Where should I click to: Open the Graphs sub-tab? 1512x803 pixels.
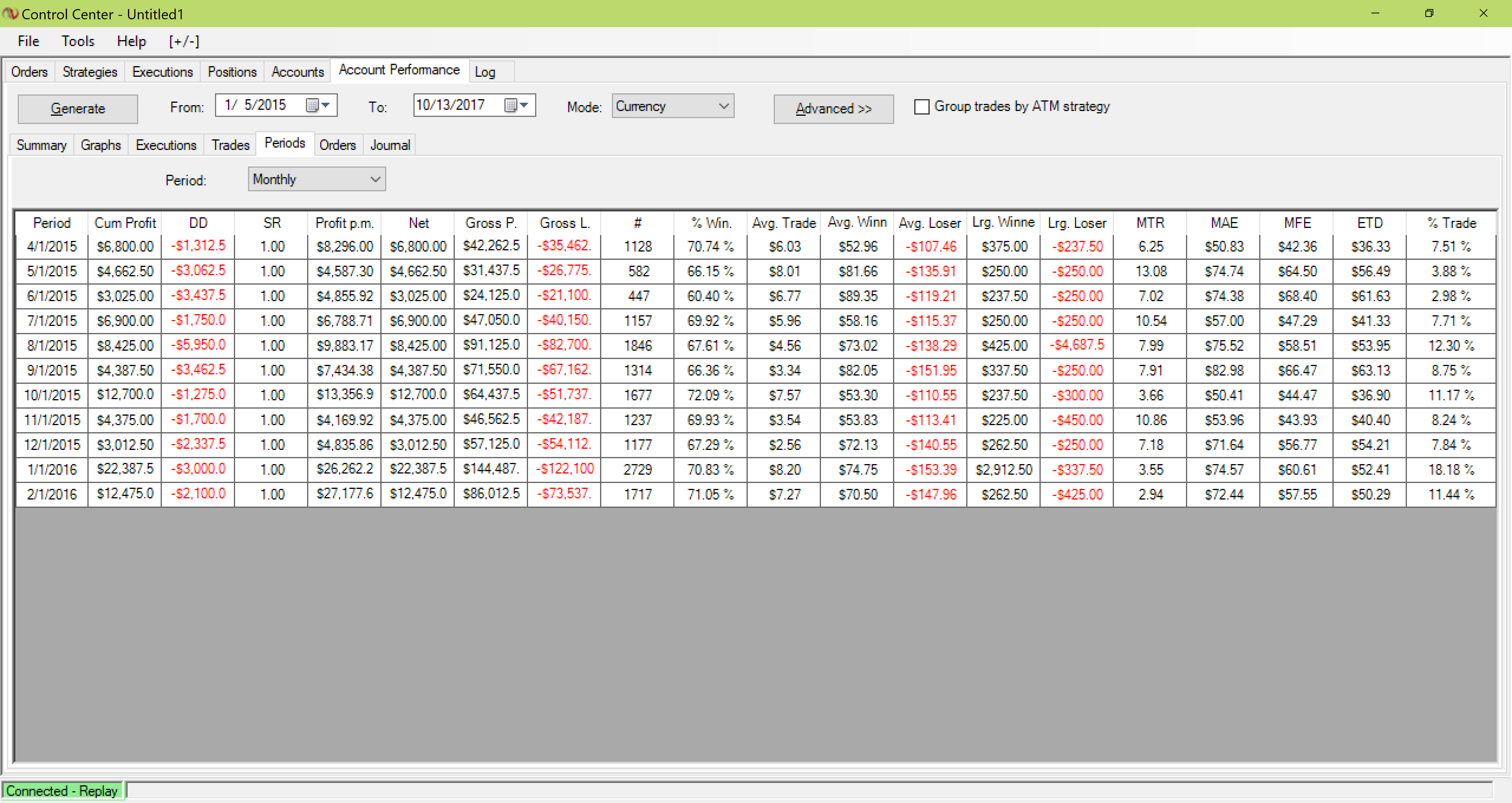coord(101,145)
